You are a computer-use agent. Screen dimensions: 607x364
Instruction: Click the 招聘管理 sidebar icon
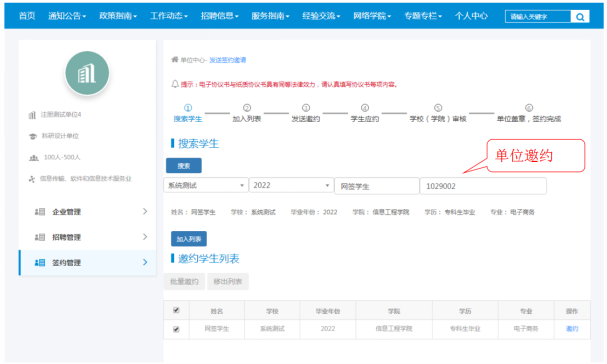click(40, 237)
